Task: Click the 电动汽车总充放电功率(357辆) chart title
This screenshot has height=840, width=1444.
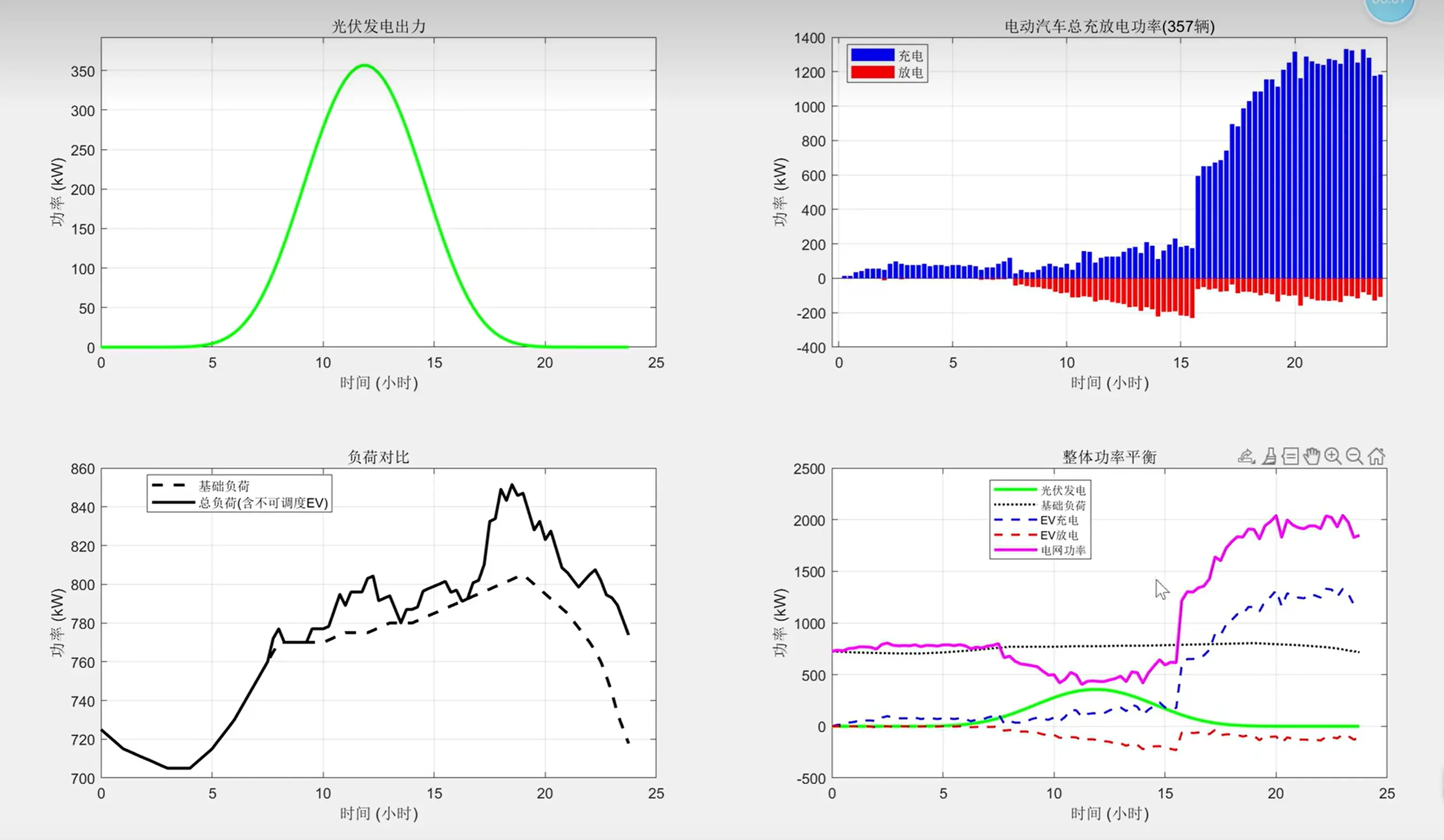Action: 1109,26
